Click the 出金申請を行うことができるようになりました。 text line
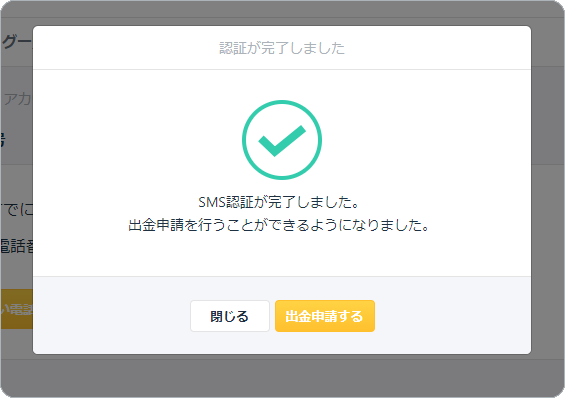 click(x=279, y=225)
